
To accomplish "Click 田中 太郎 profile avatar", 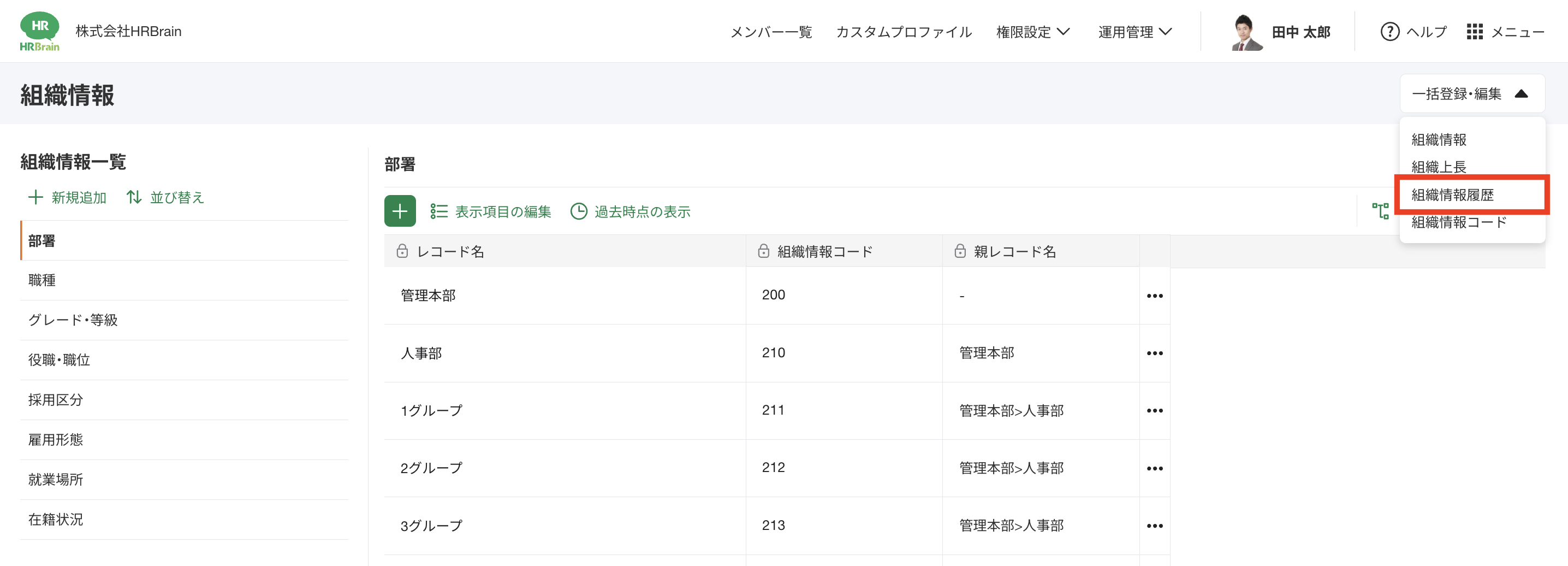I will [1245, 32].
